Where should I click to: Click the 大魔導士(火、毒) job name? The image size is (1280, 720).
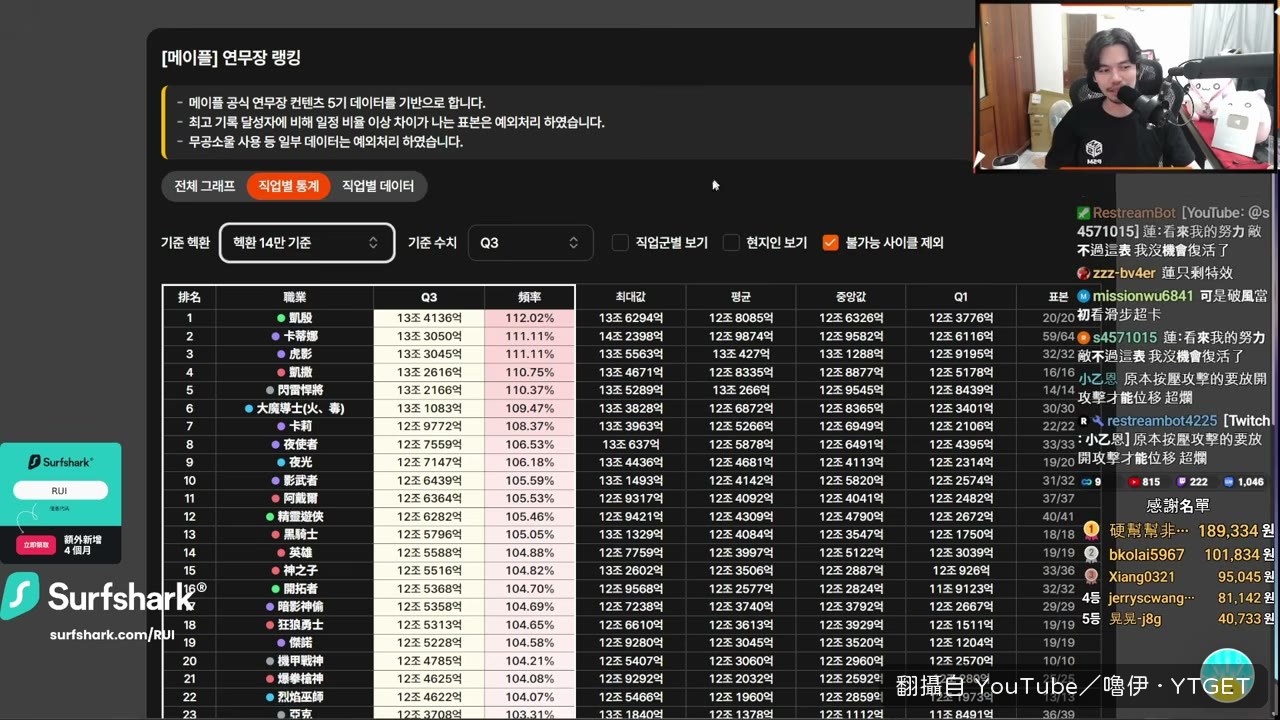(300, 408)
